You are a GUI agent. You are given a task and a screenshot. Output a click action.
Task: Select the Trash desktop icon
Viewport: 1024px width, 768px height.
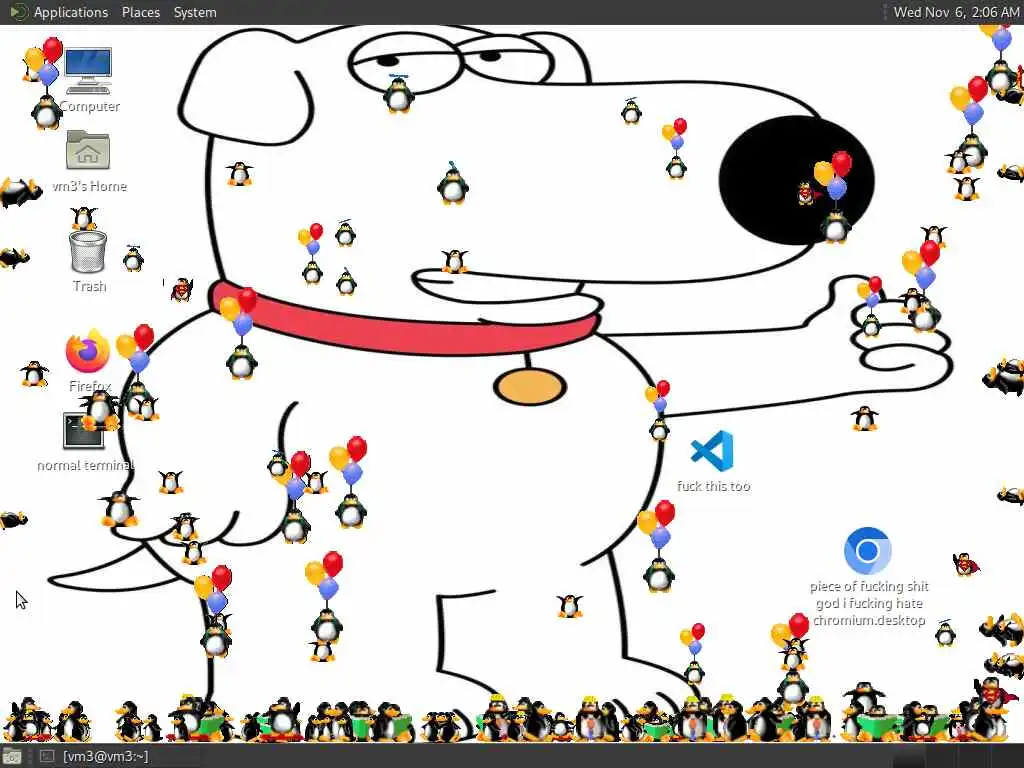88,251
